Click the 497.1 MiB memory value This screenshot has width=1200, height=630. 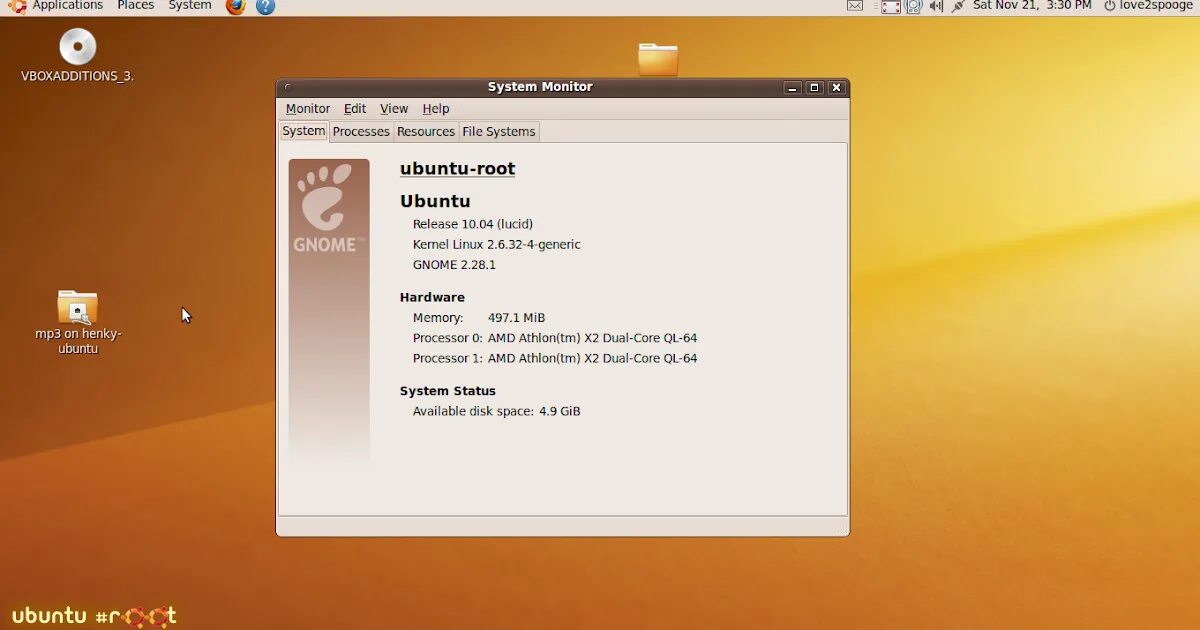coord(516,318)
